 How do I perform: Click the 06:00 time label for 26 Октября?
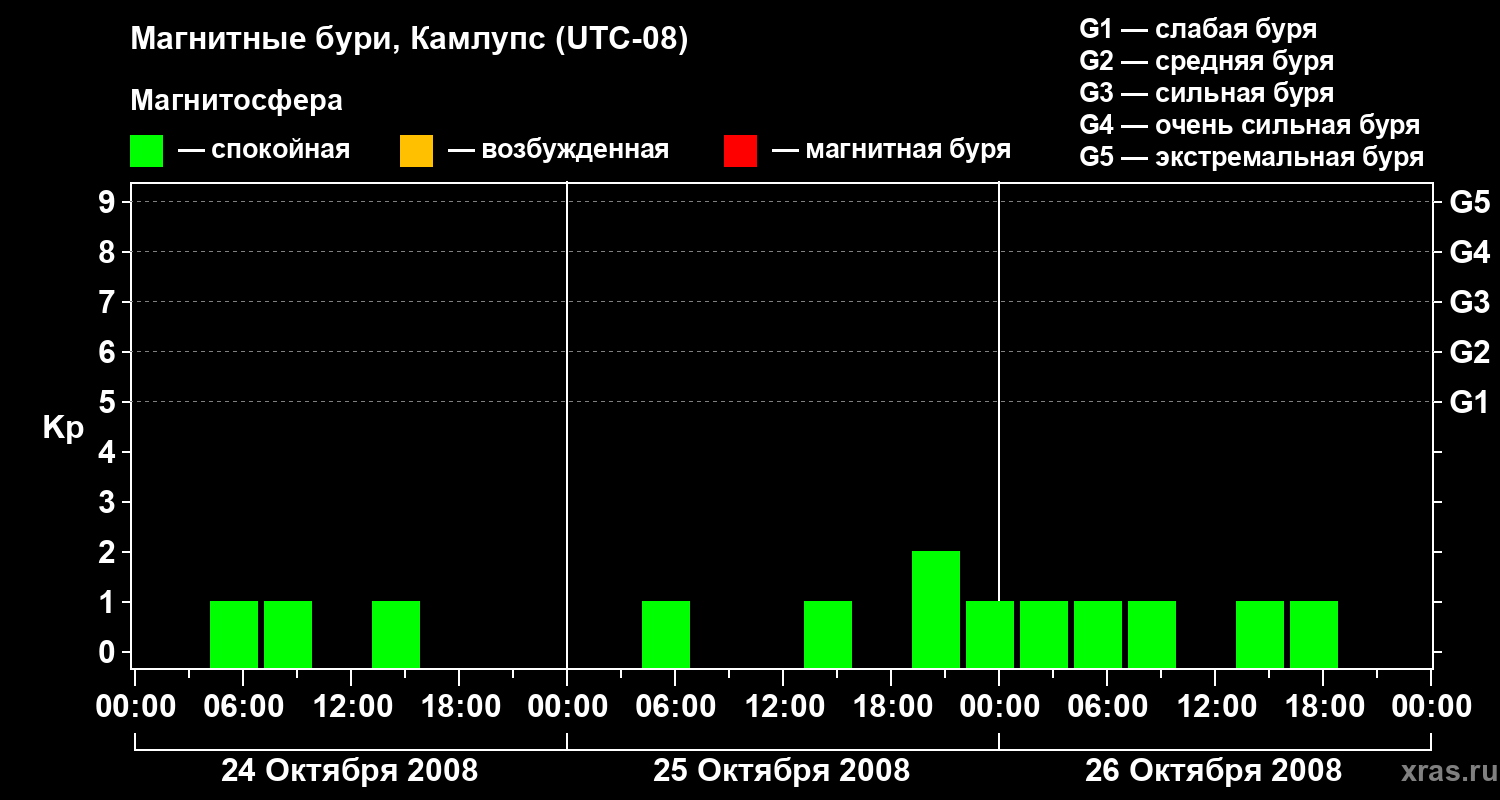(x=1106, y=707)
